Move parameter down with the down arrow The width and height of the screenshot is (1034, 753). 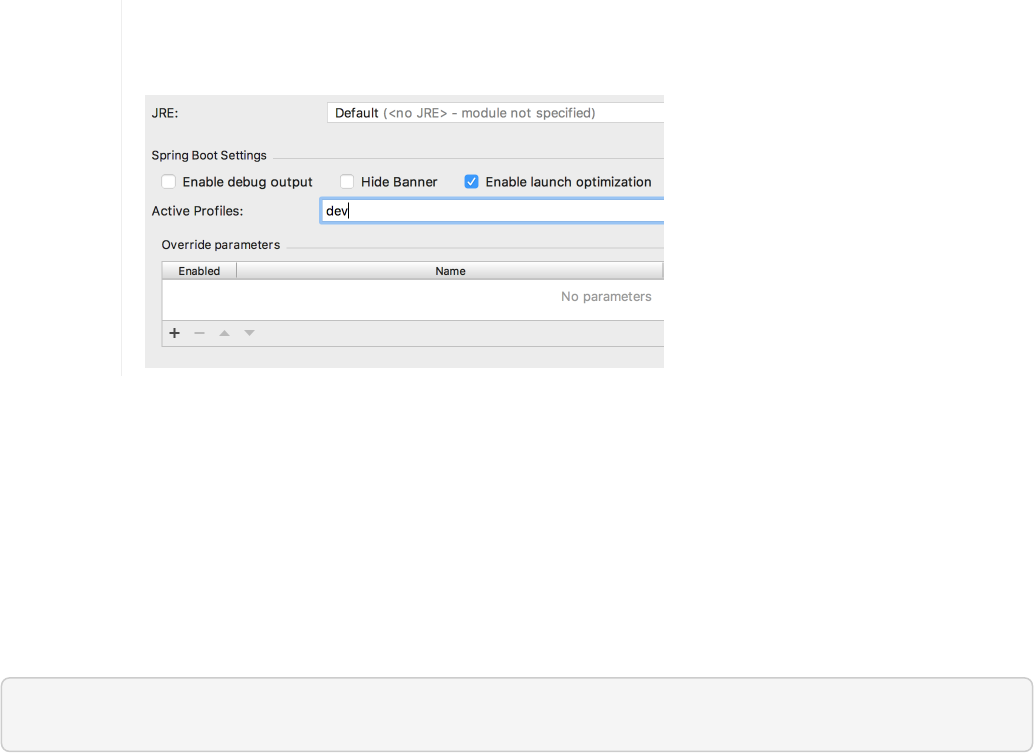click(249, 333)
